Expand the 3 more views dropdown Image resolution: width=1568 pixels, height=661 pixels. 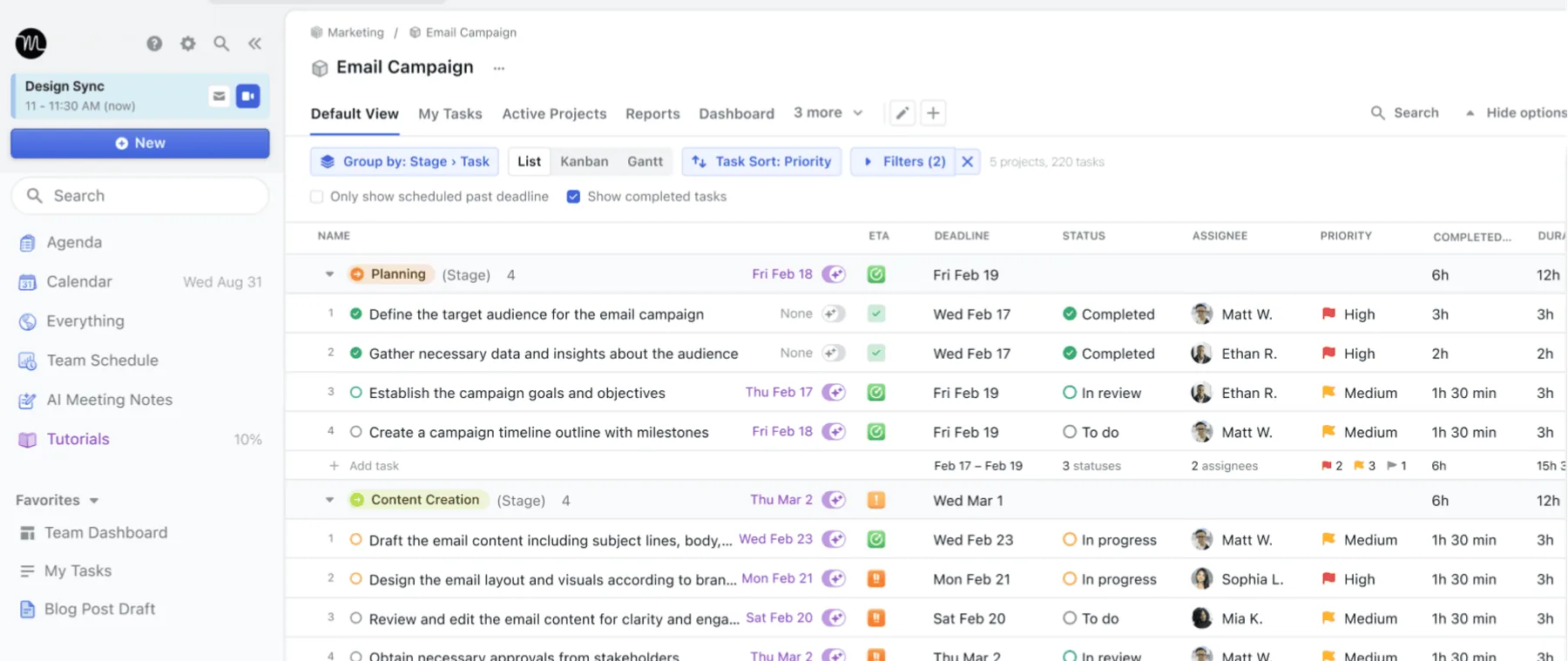pyautogui.click(x=828, y=113)
